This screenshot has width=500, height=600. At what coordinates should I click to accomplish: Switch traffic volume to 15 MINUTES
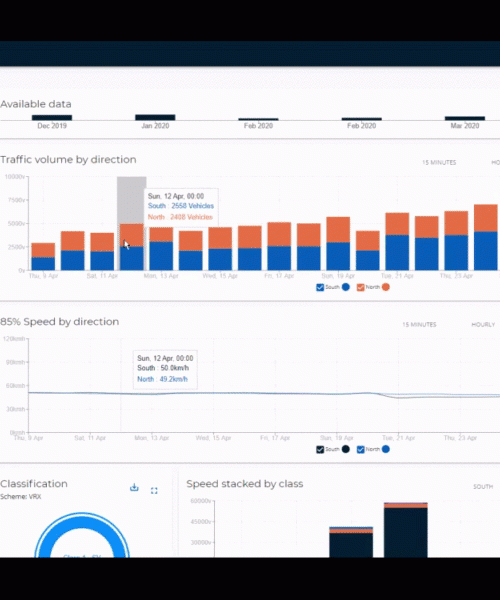(x=439, y=163)
